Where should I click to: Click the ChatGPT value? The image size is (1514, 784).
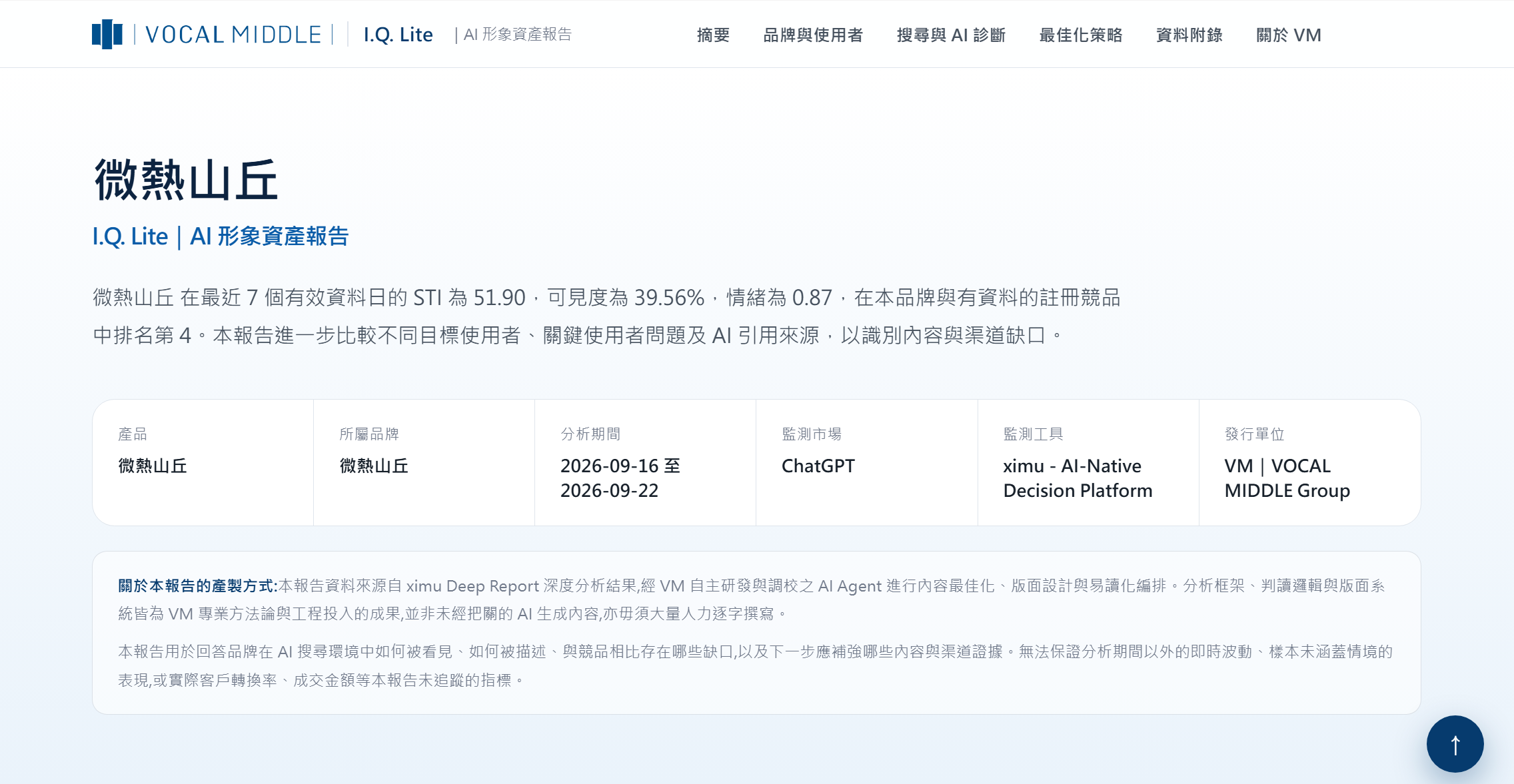818,466
